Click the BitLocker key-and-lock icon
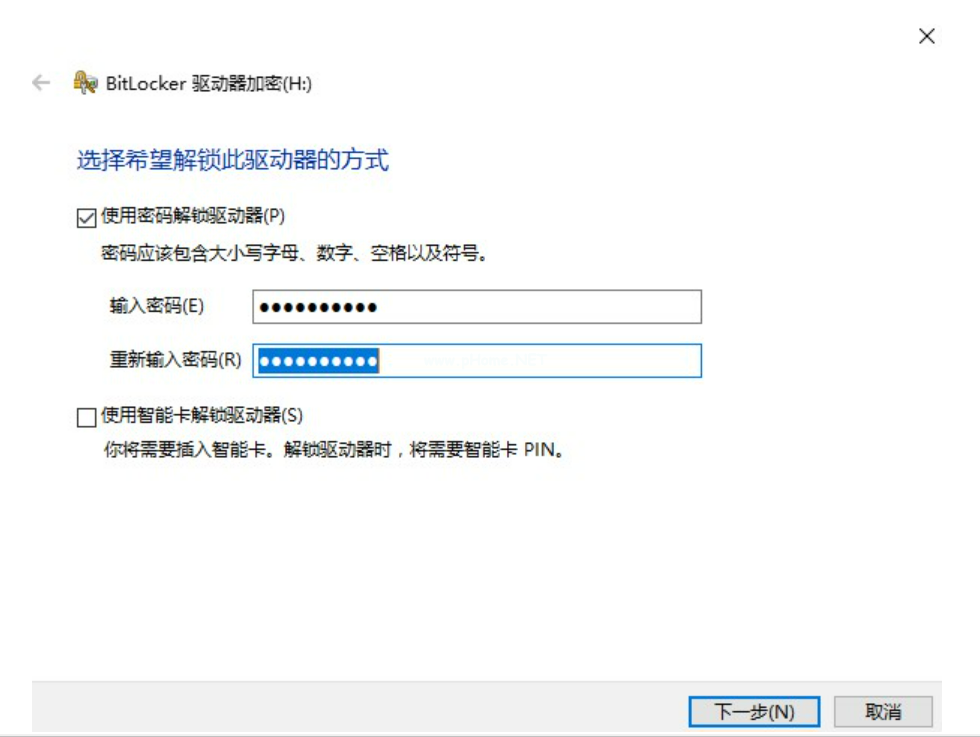 [85, 83]
